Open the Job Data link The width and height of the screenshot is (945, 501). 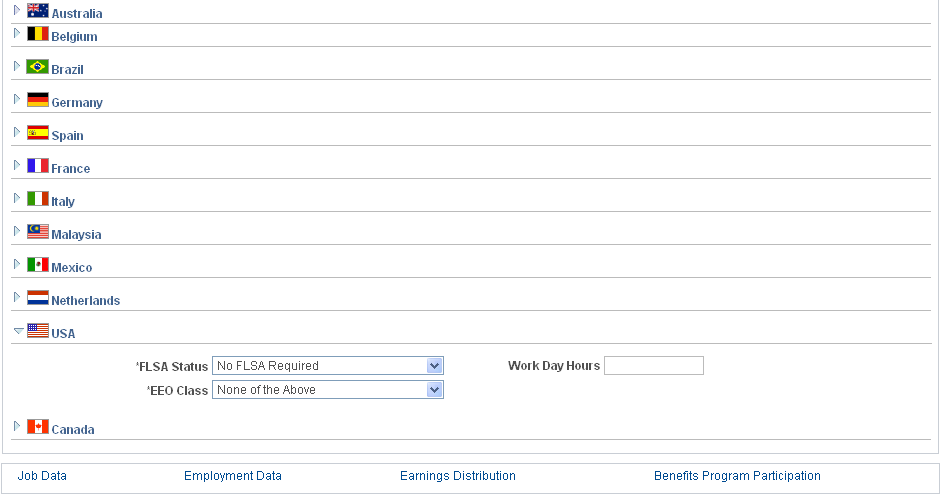coord(42,476)
